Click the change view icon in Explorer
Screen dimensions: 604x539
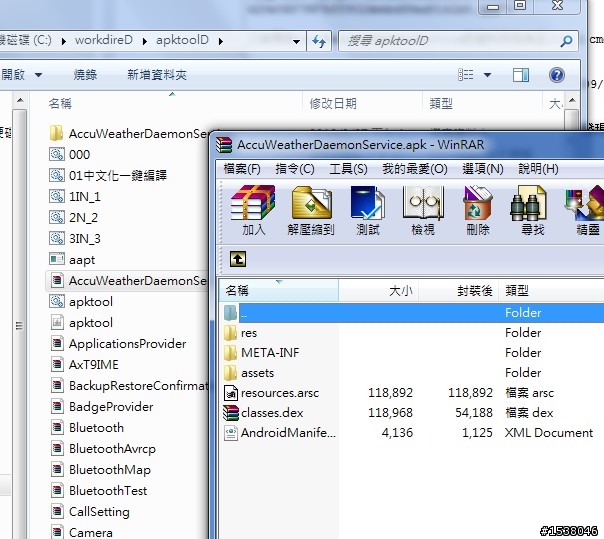point(465,75)
